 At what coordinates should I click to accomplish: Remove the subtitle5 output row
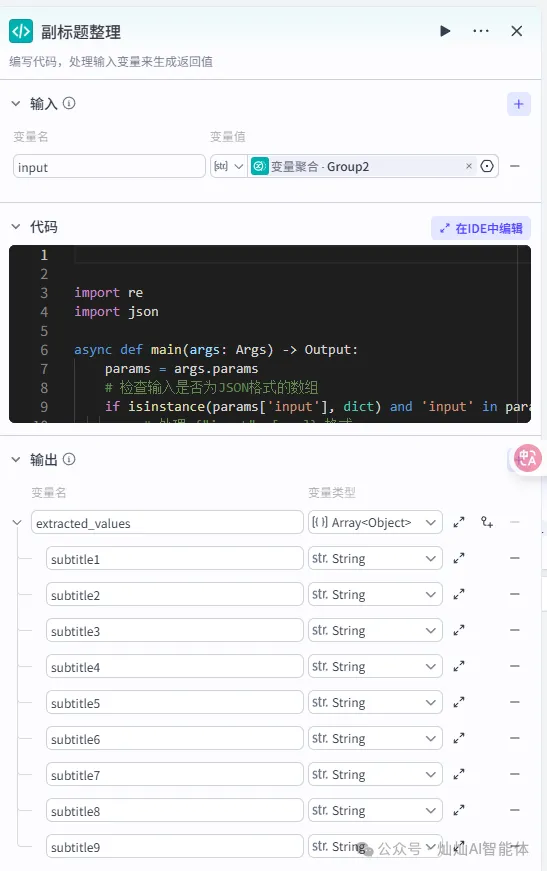click(x=515, y=702)
